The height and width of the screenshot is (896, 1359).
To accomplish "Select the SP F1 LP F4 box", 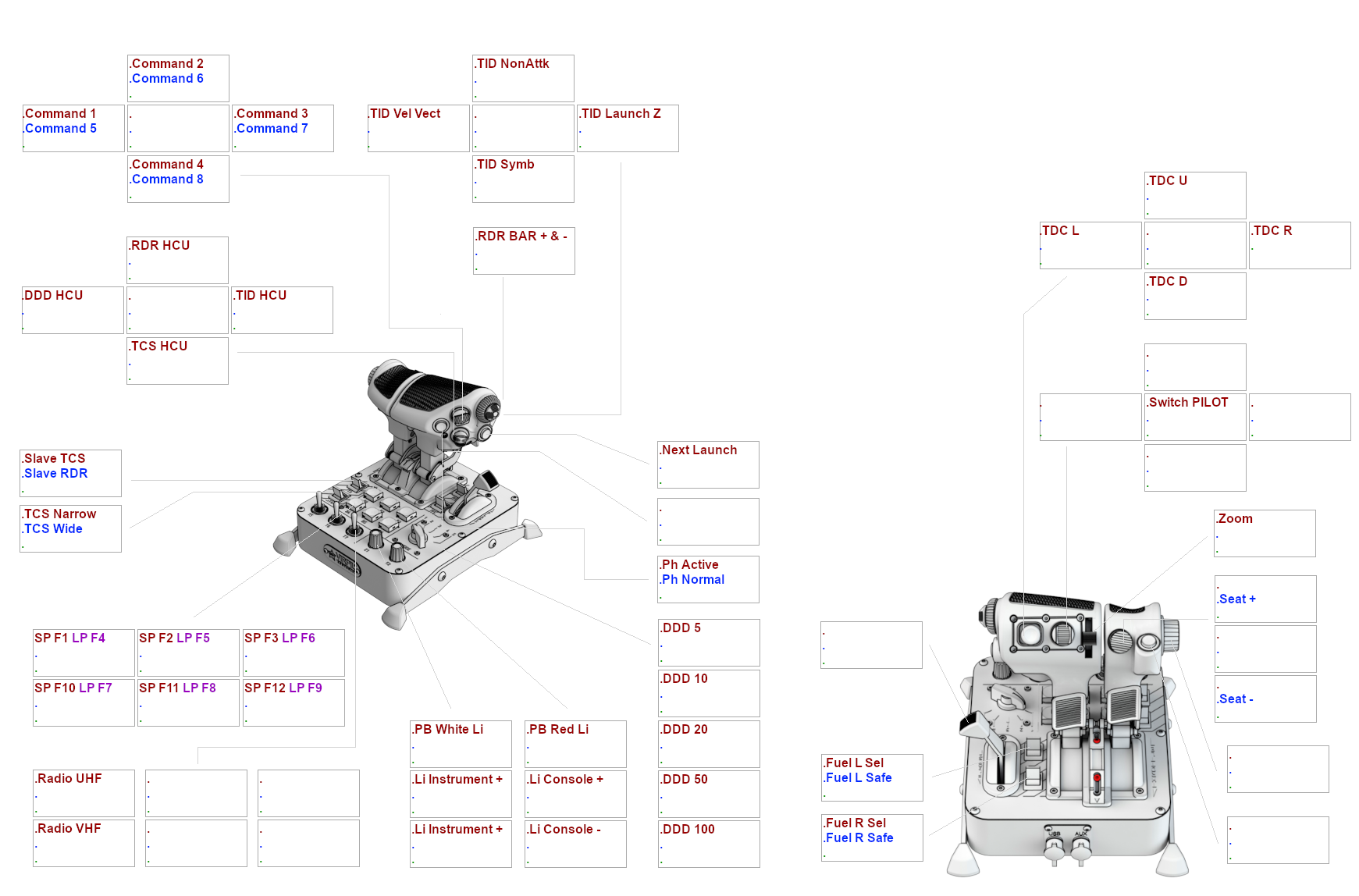I will click(x=84, y=652).
